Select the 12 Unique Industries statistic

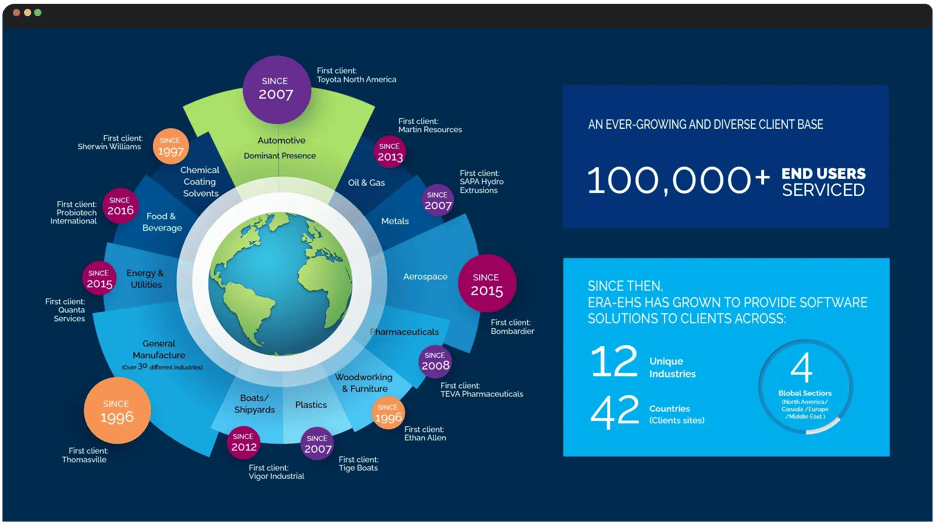[643, 363]
